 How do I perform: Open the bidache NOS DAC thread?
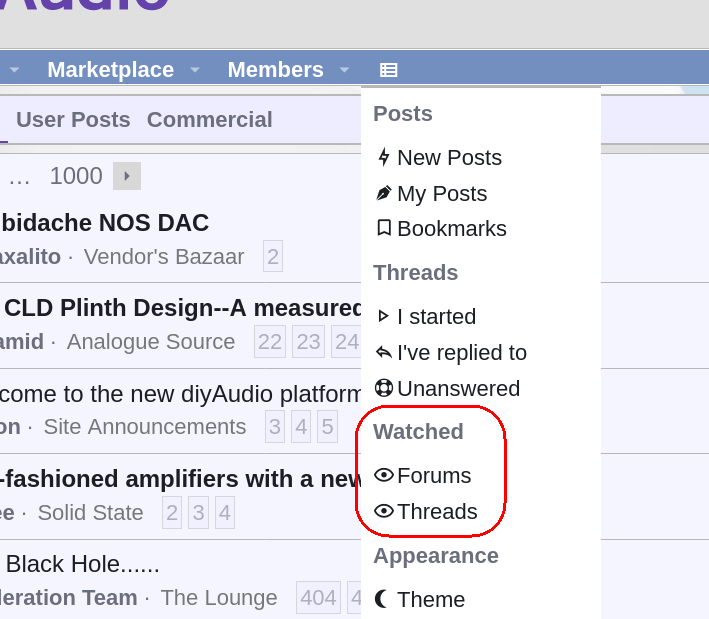point(105,222)
